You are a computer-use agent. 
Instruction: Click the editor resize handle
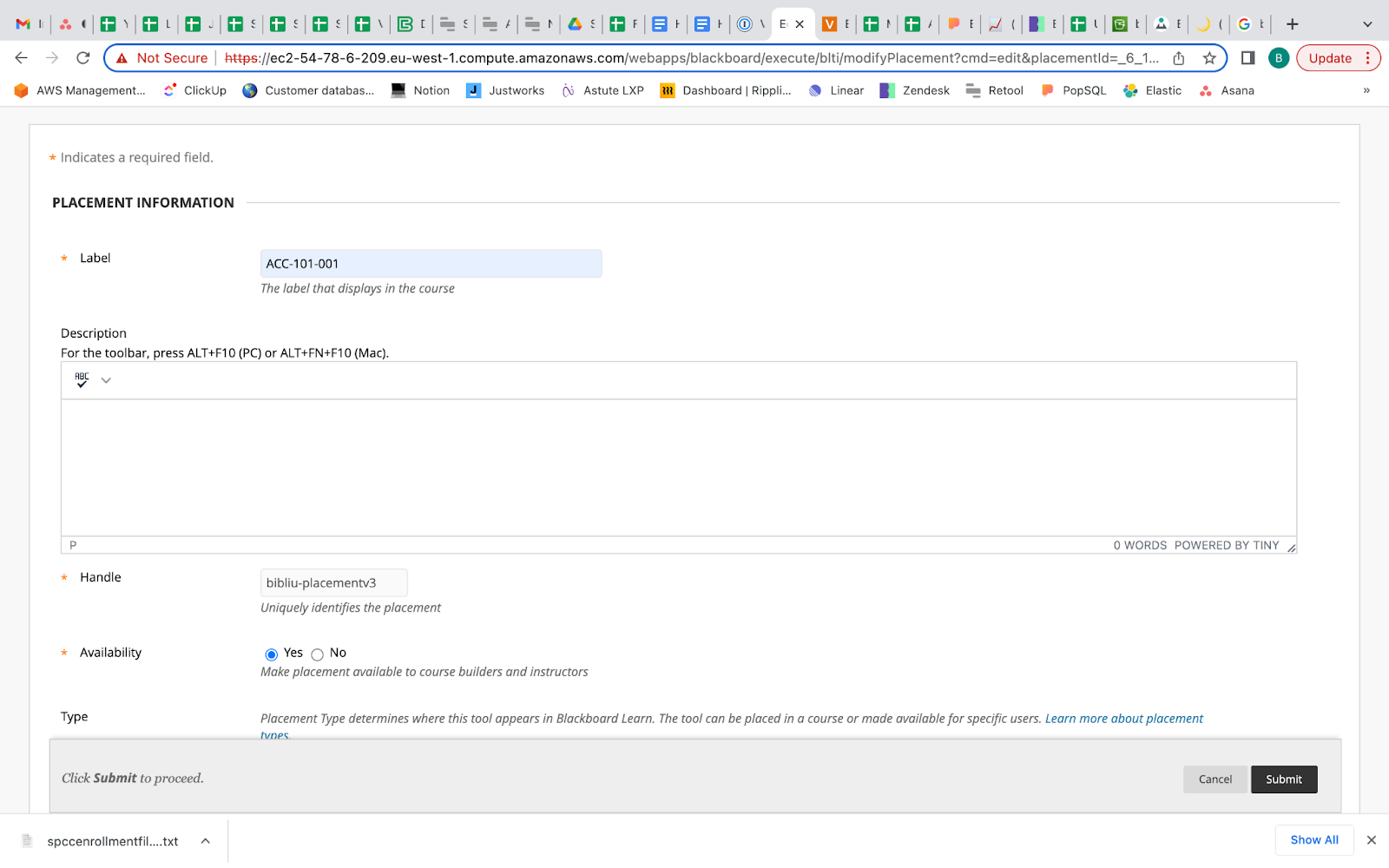[x=1291, y=548]
